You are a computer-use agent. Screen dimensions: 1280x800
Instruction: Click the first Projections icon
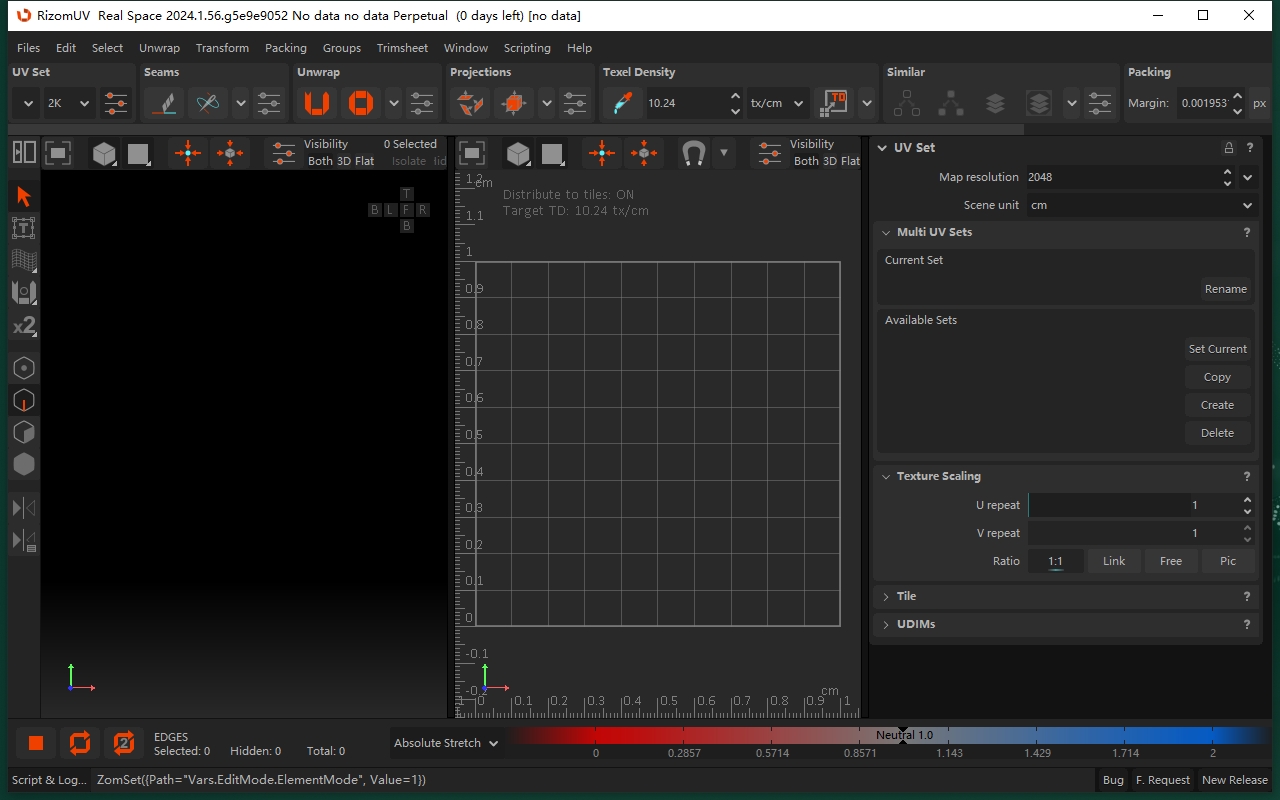(470, 103)
